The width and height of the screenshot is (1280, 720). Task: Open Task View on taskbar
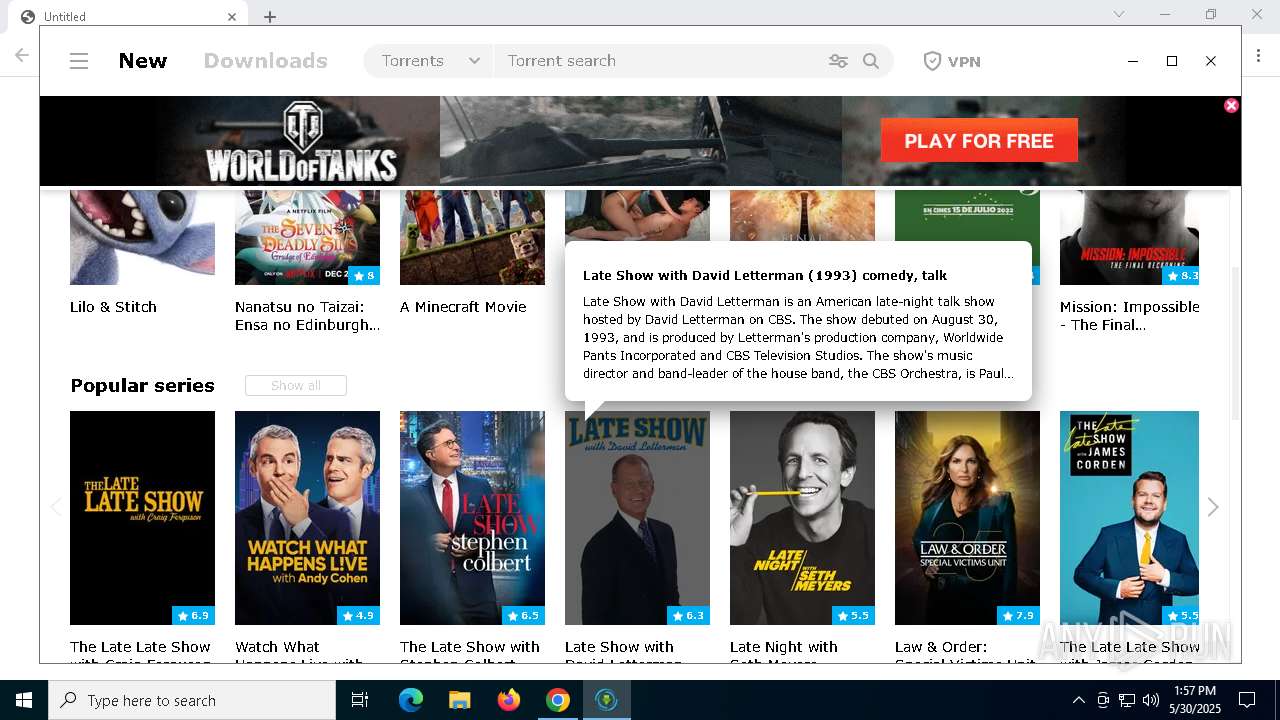click(x=360, y=700)
